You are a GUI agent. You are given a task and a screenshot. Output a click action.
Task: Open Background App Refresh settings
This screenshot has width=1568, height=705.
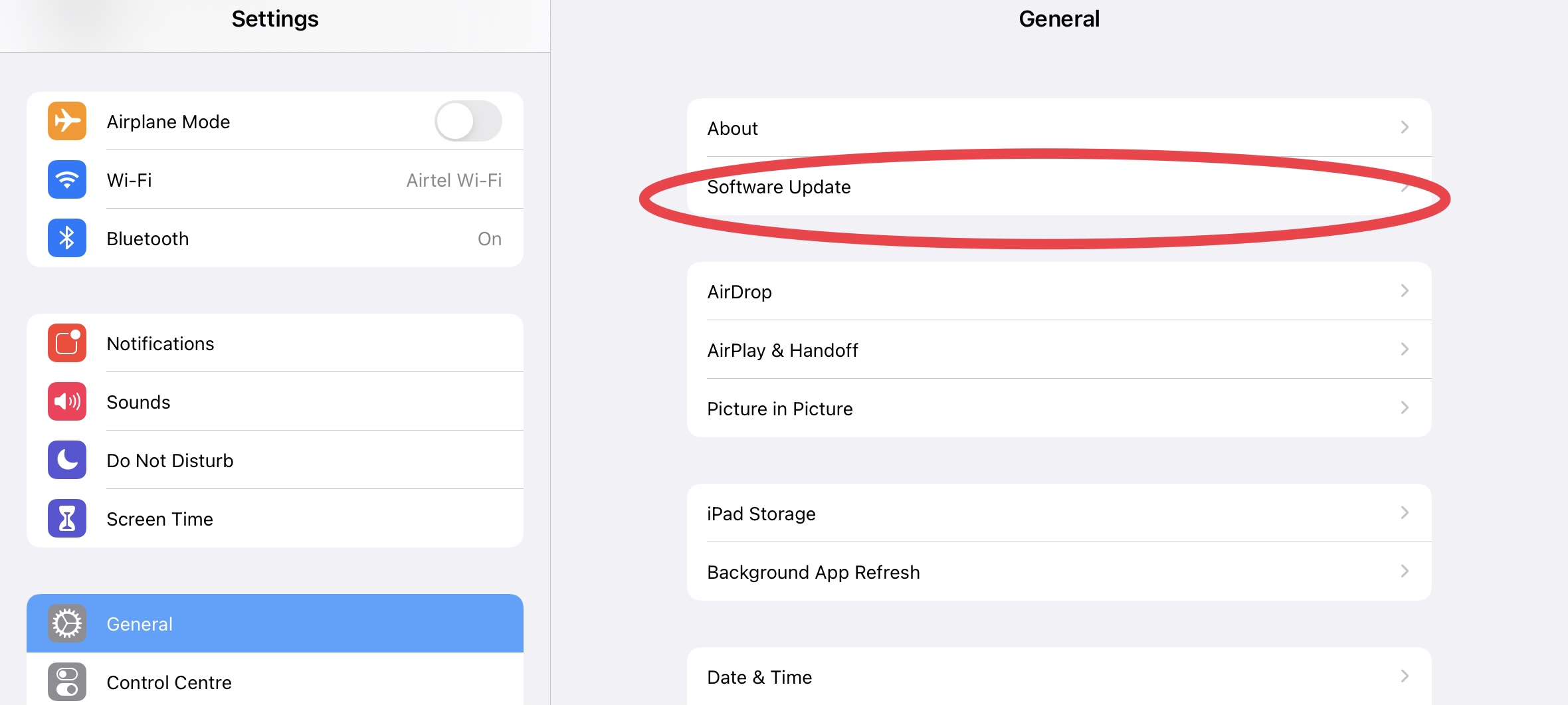click(1059, 571)
